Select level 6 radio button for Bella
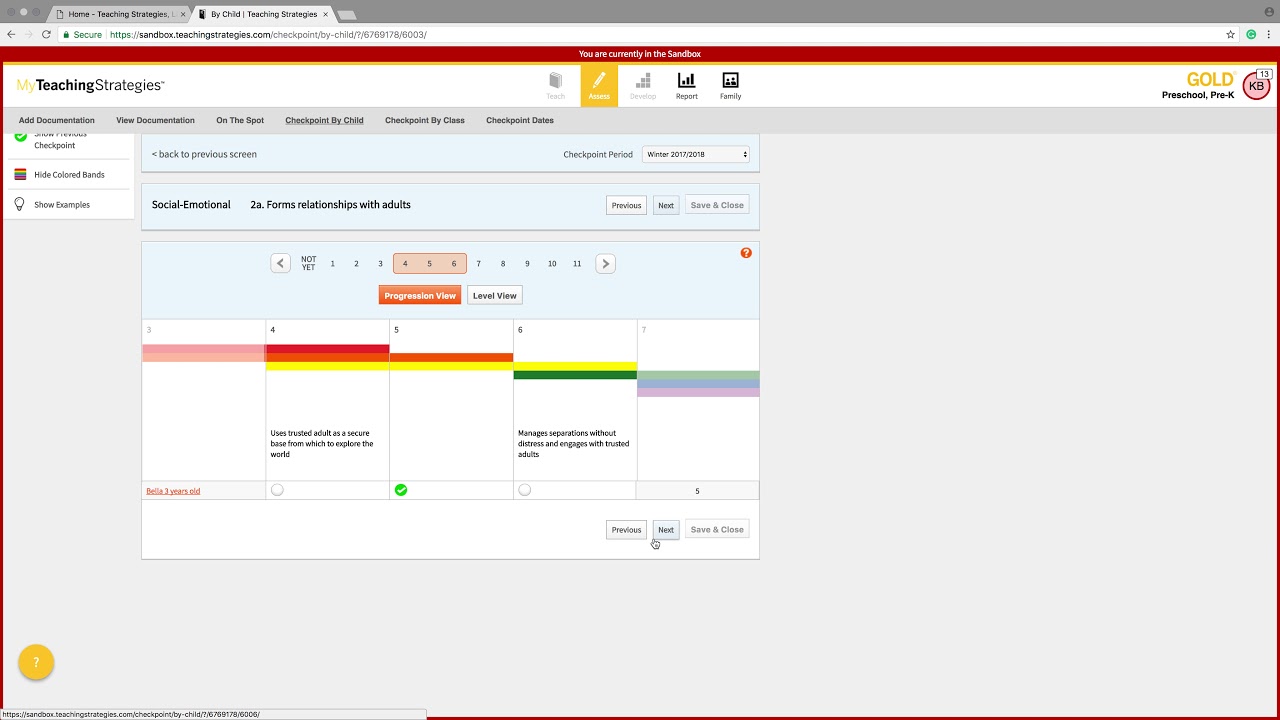Screen dimensions: 1280x720 (x=525, y=490)
